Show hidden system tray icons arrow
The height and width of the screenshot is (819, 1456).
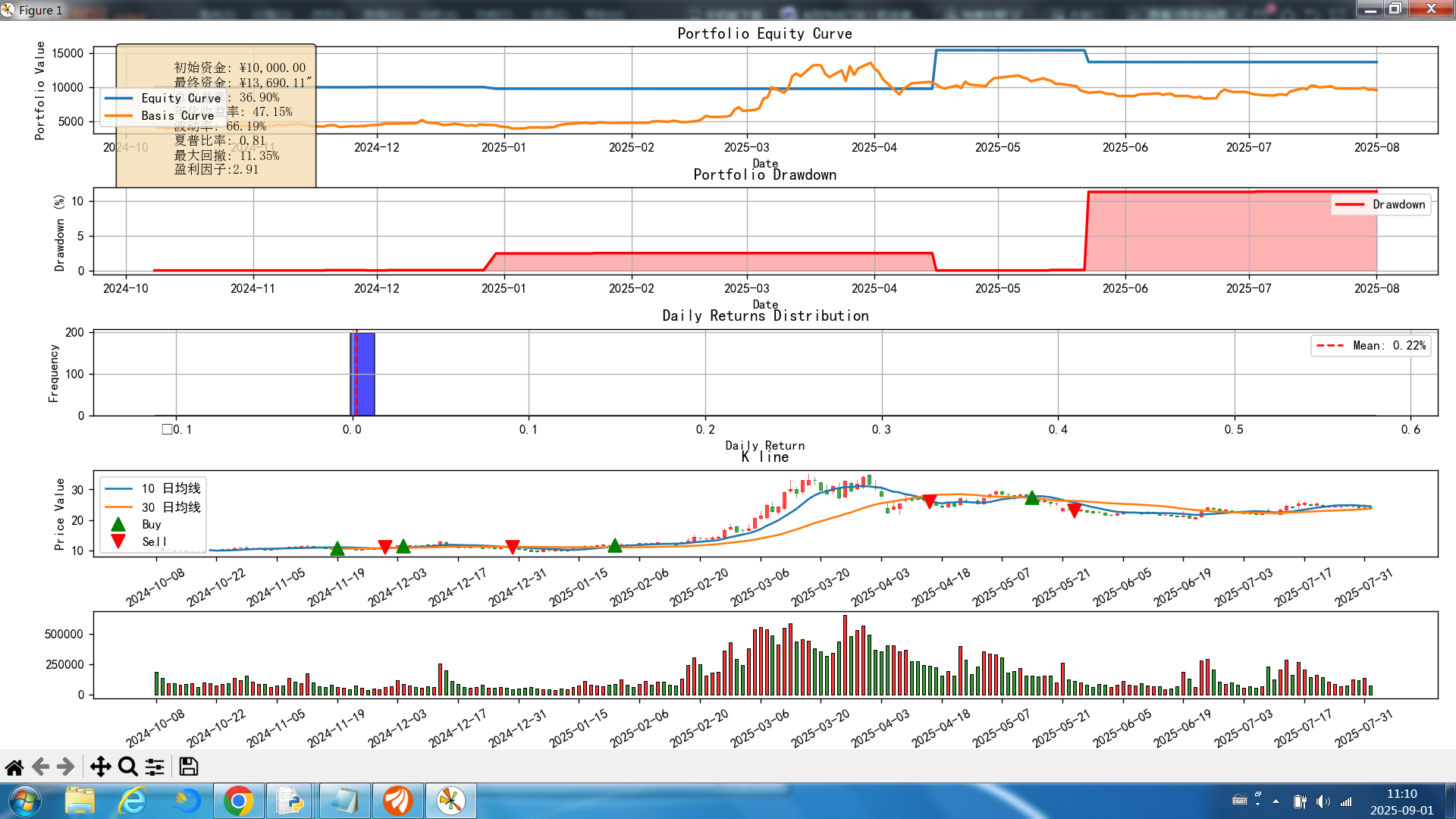tap(1276, 801)
